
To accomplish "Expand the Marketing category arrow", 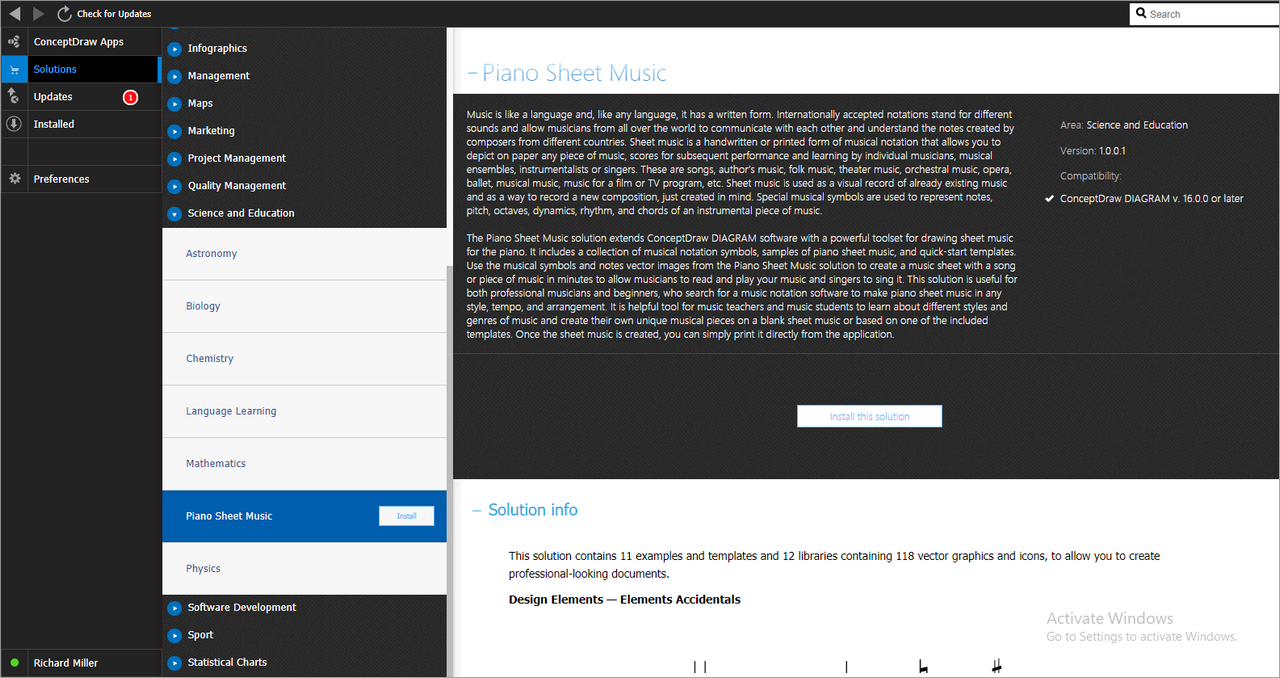I will click(175, 131).
